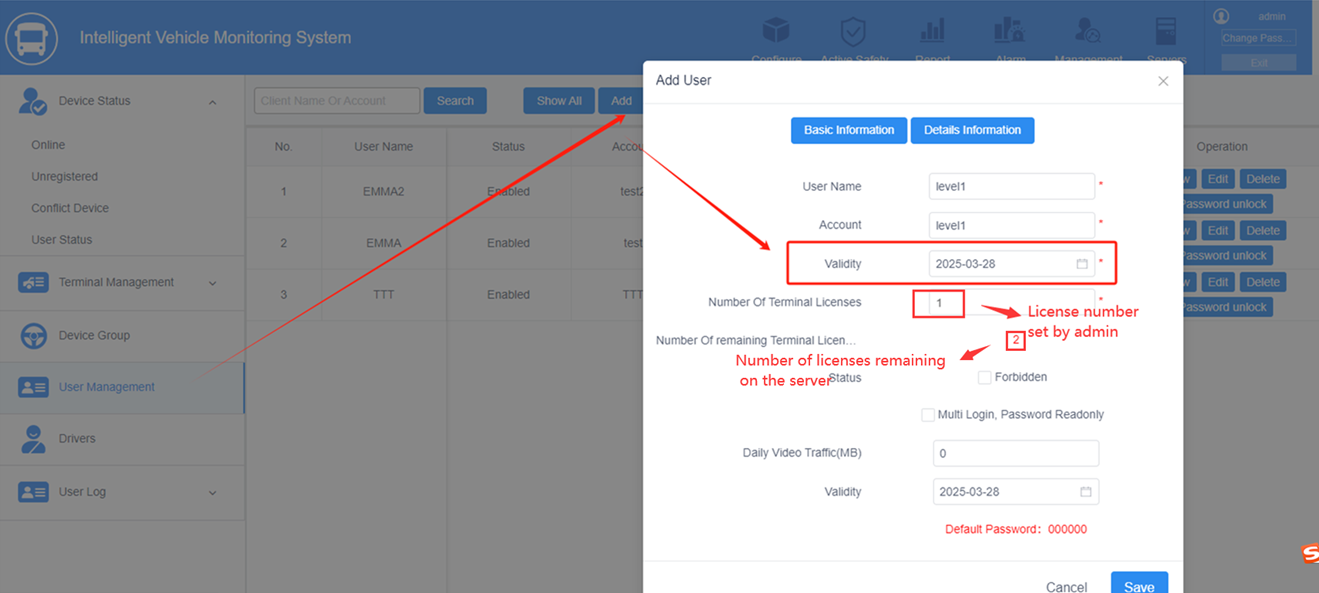
Task: Open Device Group in sidebar
Action: [94, 336]
